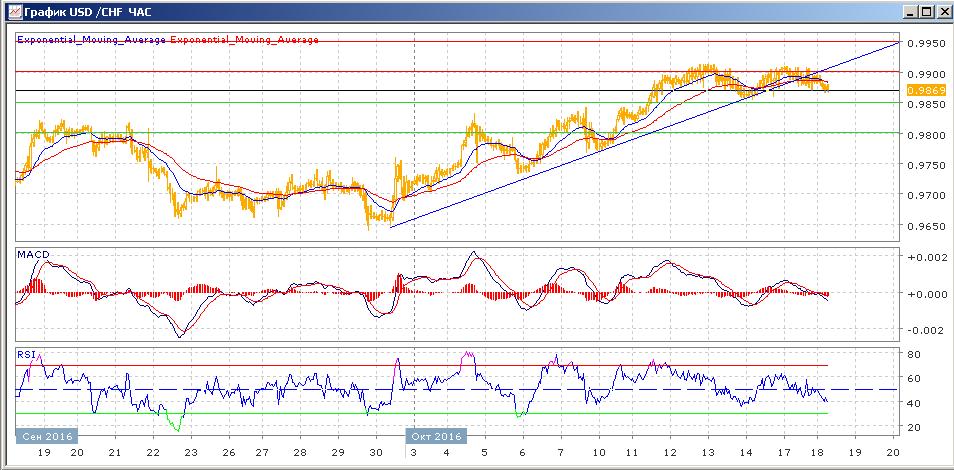Click the 'Окт 2016' month marker
Viewport: 954px width, 470px height.
coord(436,437)
